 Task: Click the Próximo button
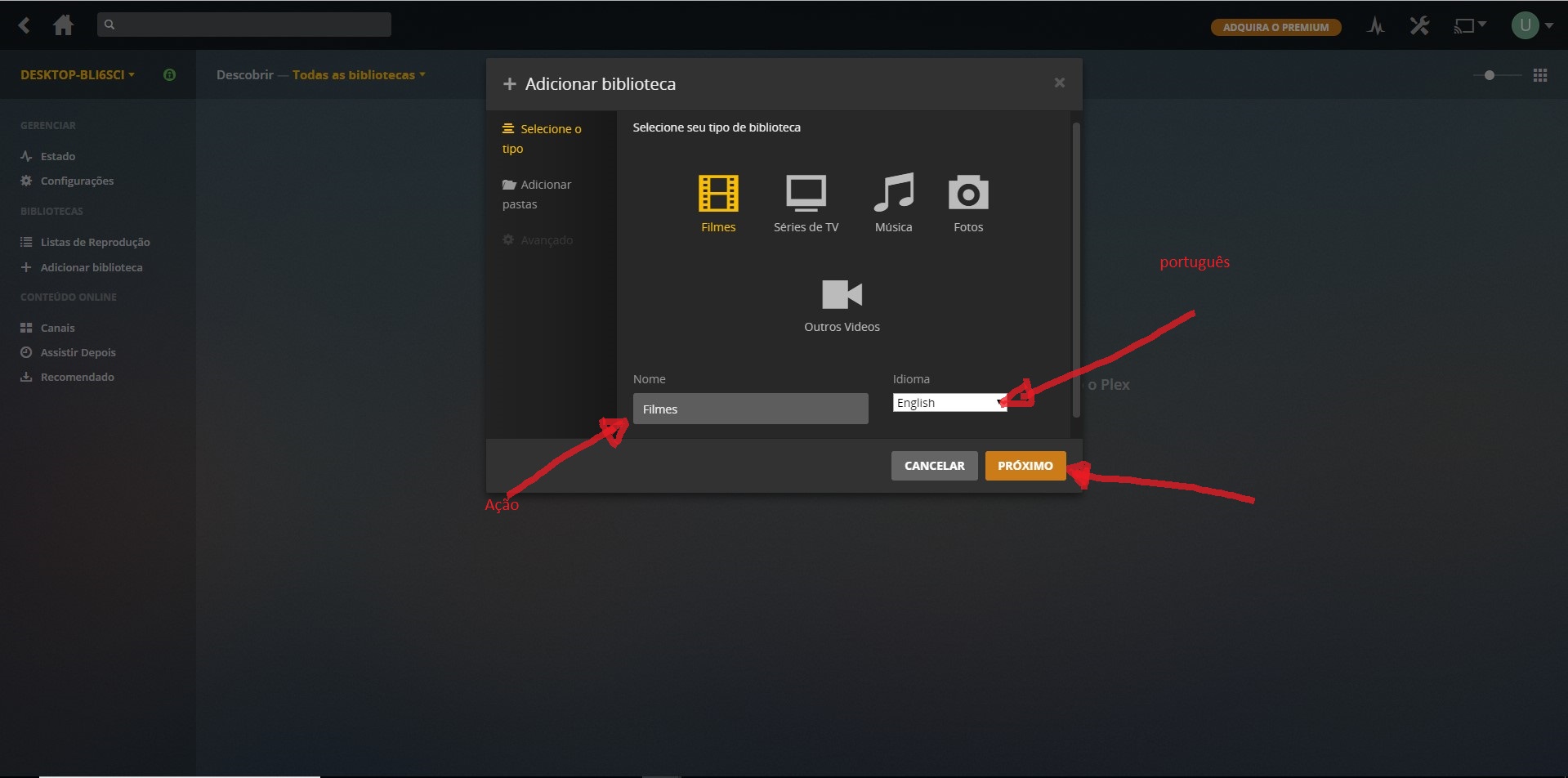tap(1025, 466)
